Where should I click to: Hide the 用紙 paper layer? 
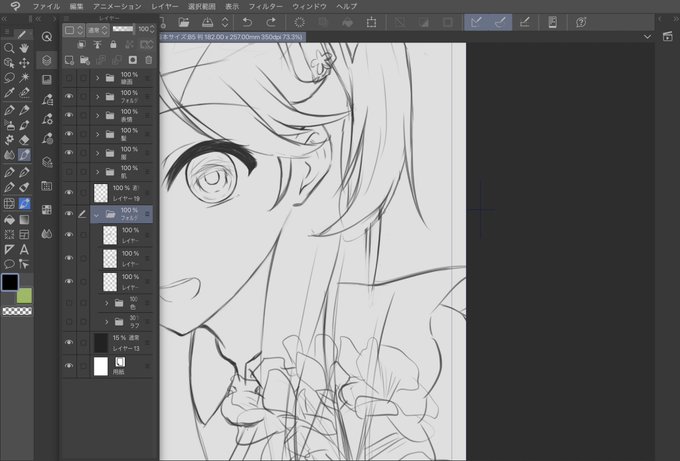click(x=69, y=366)
